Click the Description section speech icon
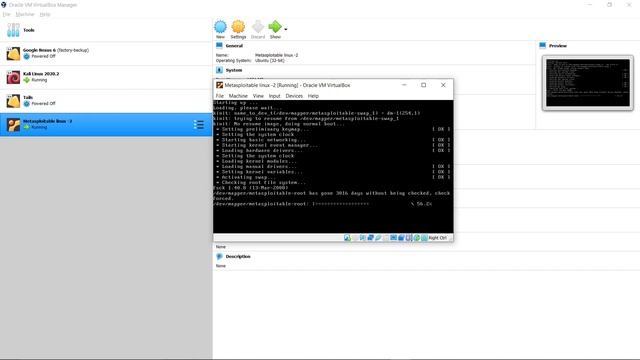 pyautogui.click(x=219, y=256)
